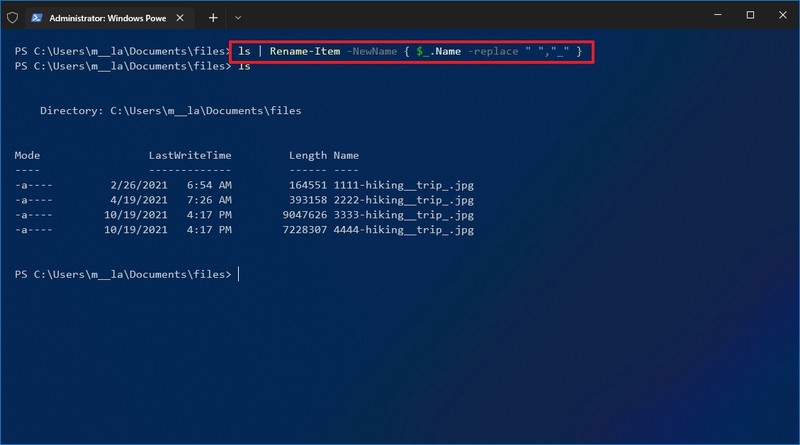The image size is (800, 445).
Task: Click file name 3333-hiking__trip_.jpg
Action: [x=404, y=215]
